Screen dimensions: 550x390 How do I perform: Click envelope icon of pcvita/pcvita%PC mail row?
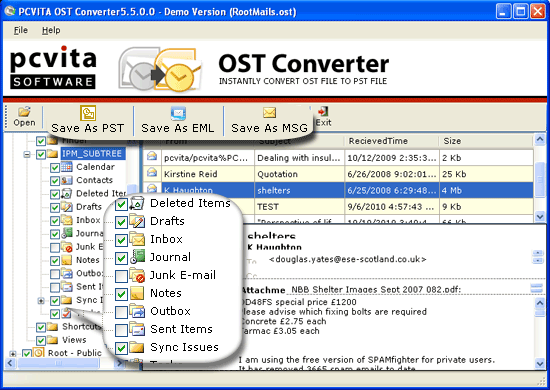coord(152,156)
